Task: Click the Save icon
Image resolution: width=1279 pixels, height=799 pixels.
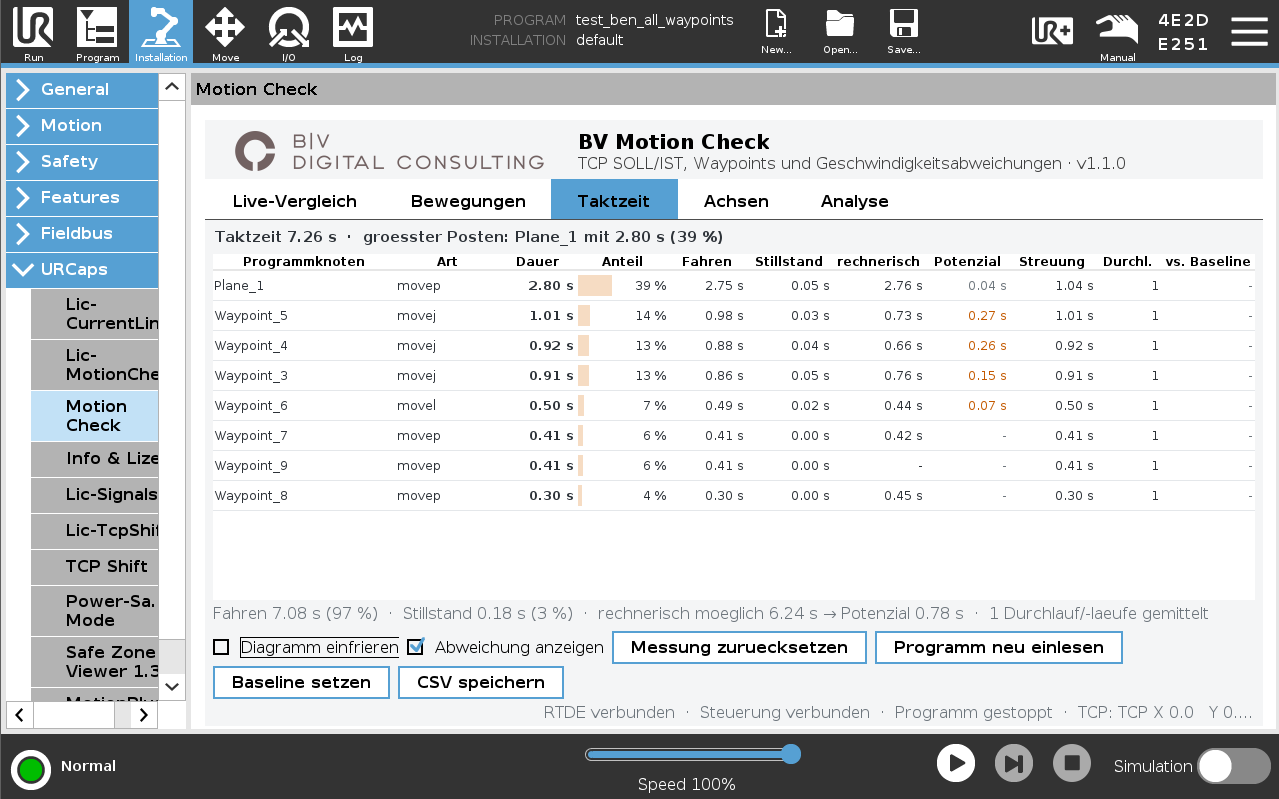Action: point(904,32)
